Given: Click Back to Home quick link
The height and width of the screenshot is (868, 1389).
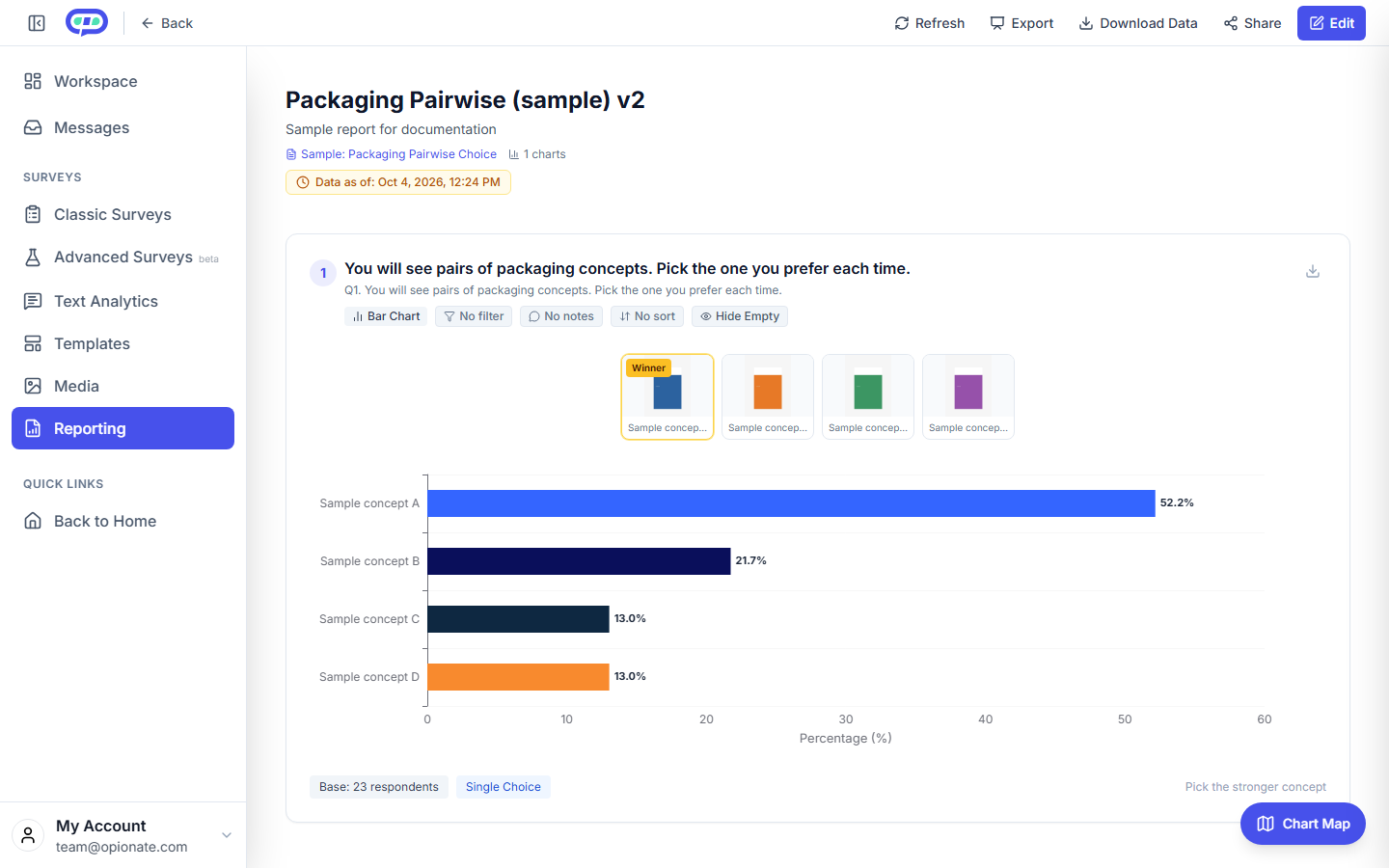Looking at the screenshot, I should pyautogui.click(x=123, y=521).
